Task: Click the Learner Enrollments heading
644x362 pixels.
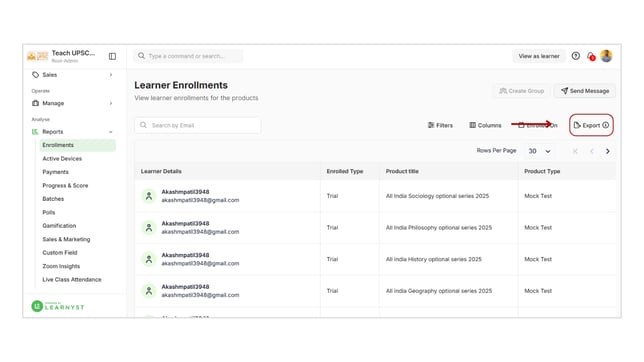Action: (x=181, y=85)
